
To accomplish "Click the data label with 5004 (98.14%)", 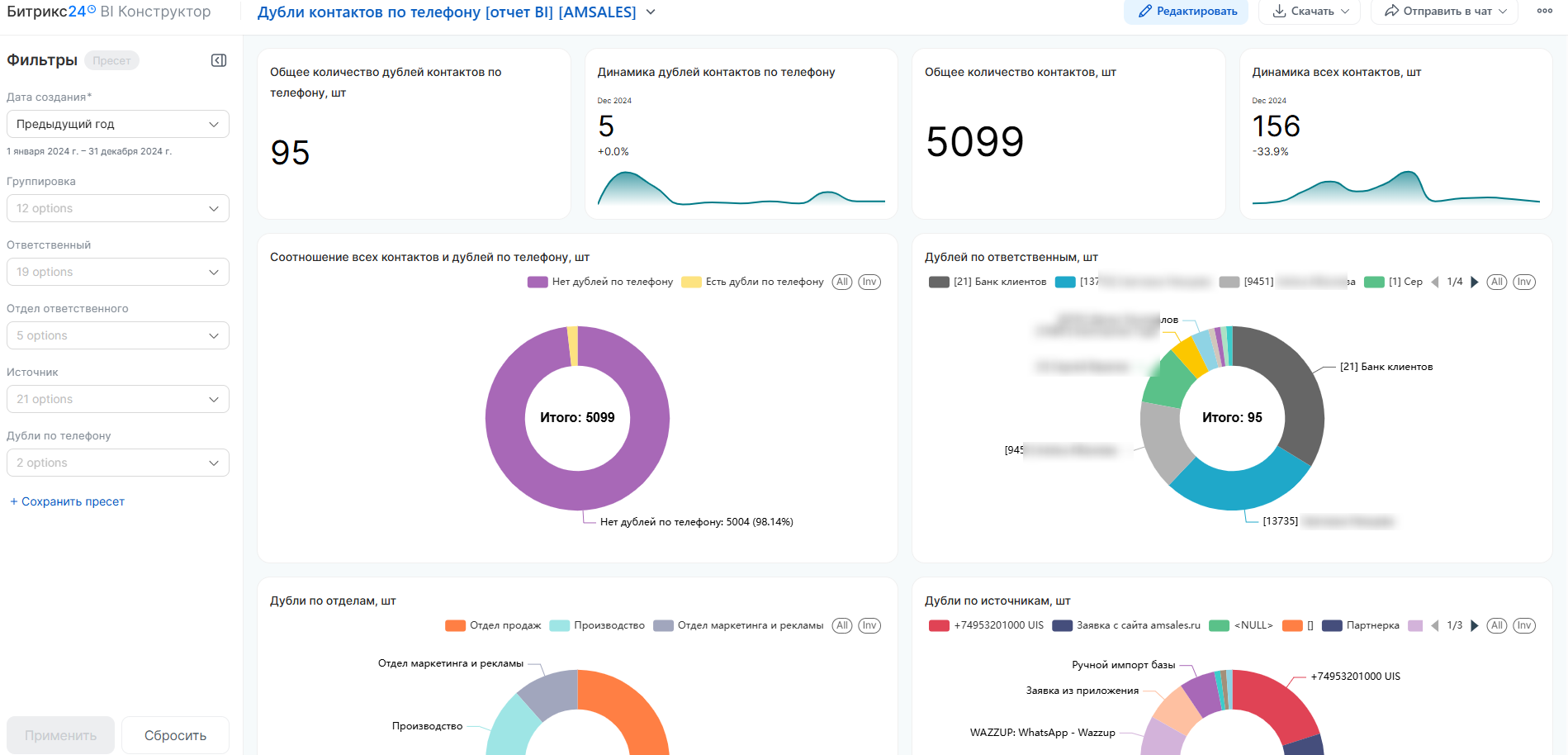I will pos(697,522).
